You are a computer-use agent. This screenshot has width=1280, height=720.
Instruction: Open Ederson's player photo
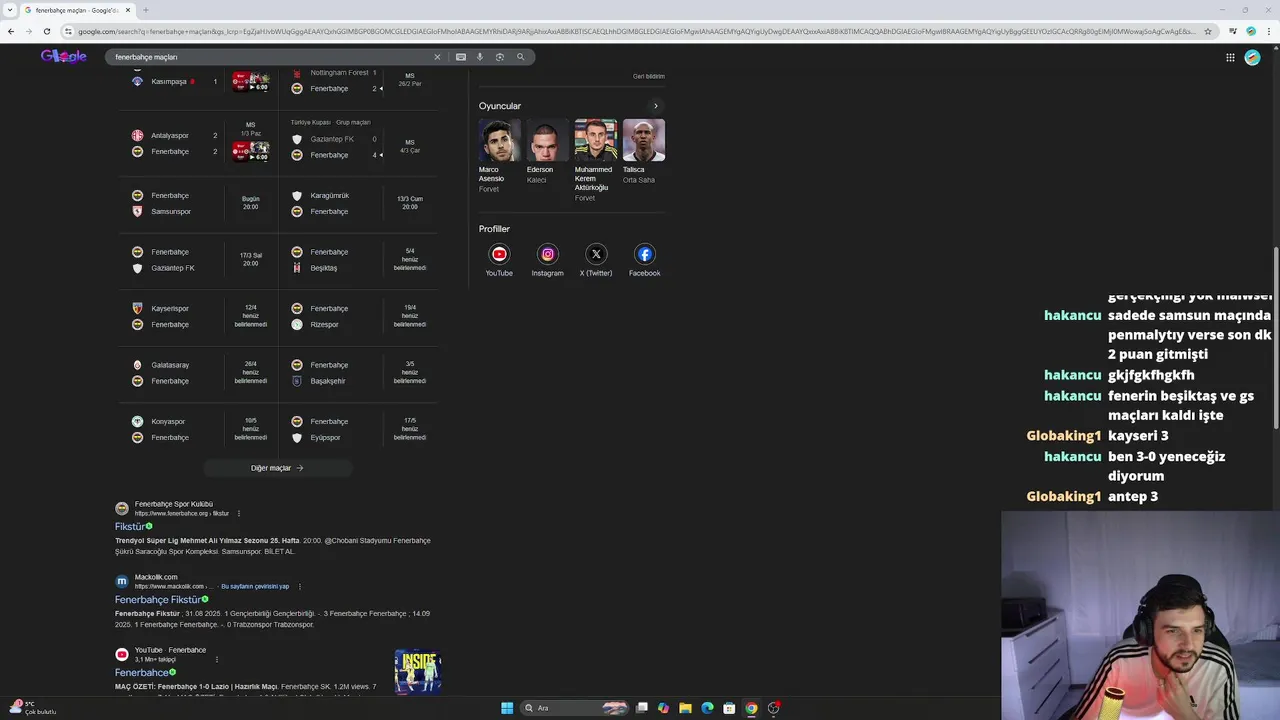click(547, 140)
